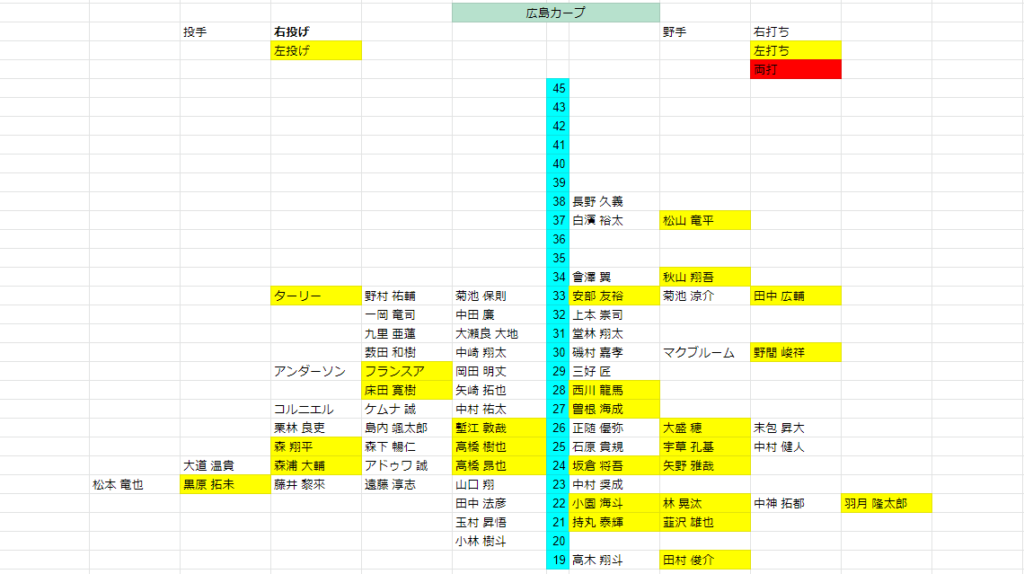Select the 松山 竜平 cell
This screenshot has width=1024, height=574.
(705, 220)
